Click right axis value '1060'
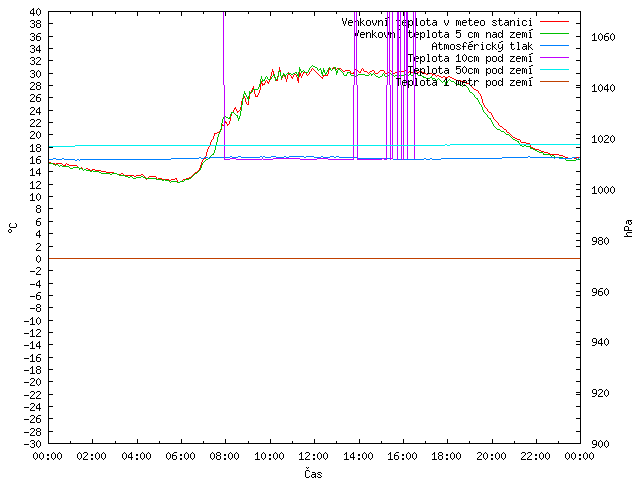 pos(603,38)
